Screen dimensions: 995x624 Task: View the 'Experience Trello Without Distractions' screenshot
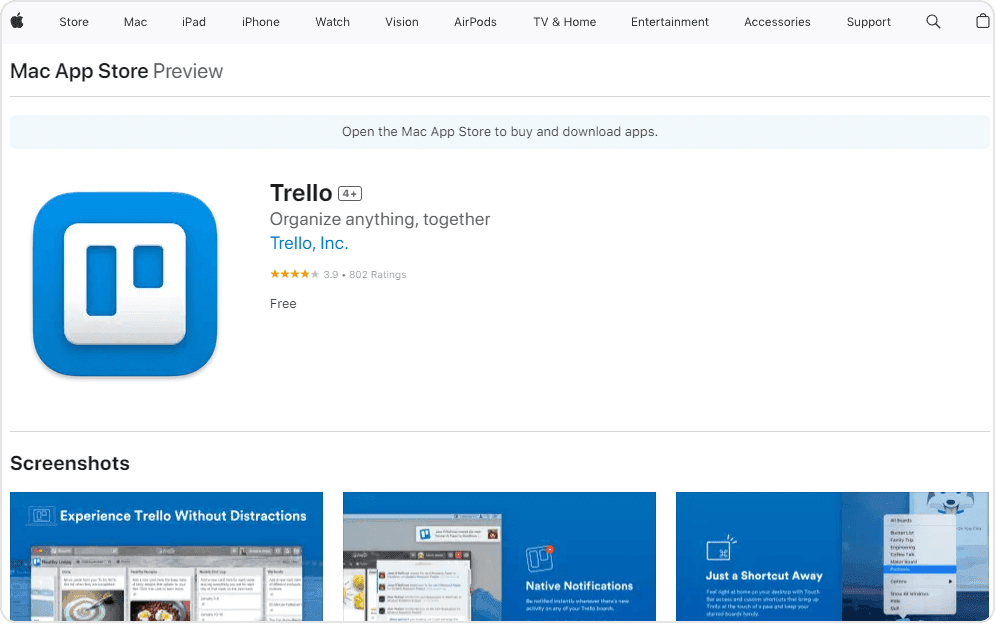pyautogui.click(x=166, y=555)
